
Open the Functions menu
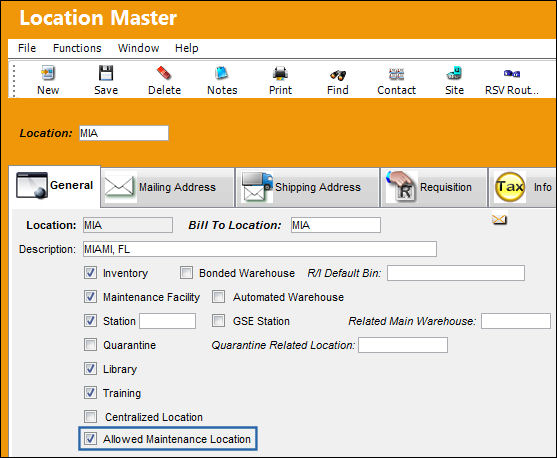(x=77, y=48)
